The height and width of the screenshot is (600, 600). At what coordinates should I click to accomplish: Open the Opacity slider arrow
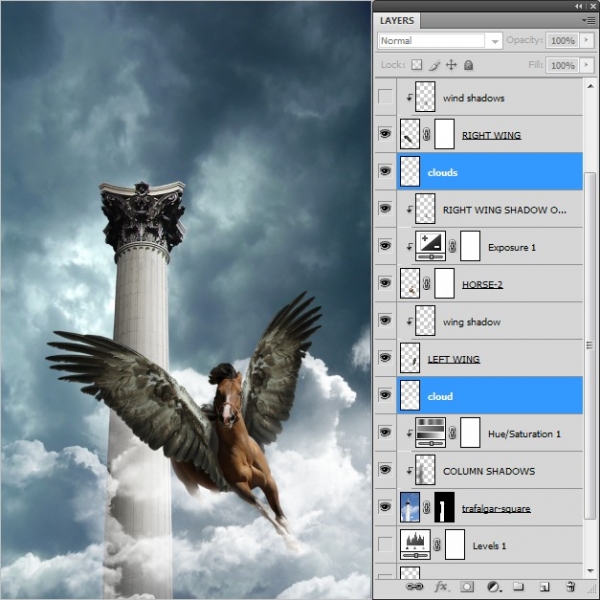tap(586, 40)
